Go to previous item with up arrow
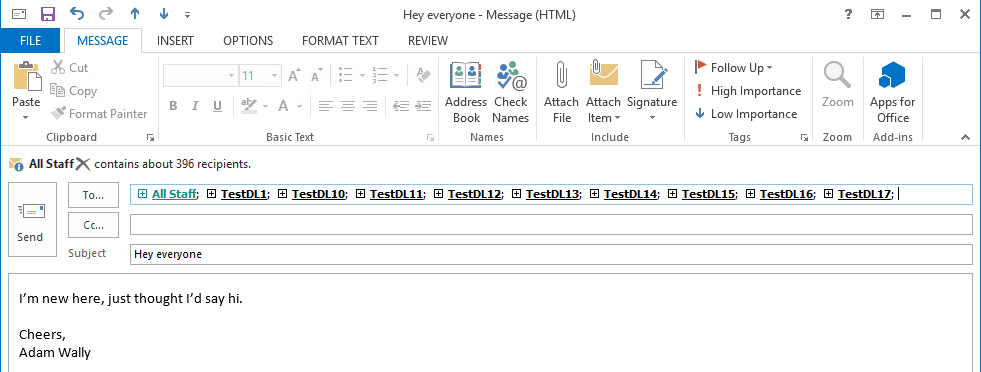Viewport: 981px width, 372px height. pyautogui.click(x=135, y=14)
